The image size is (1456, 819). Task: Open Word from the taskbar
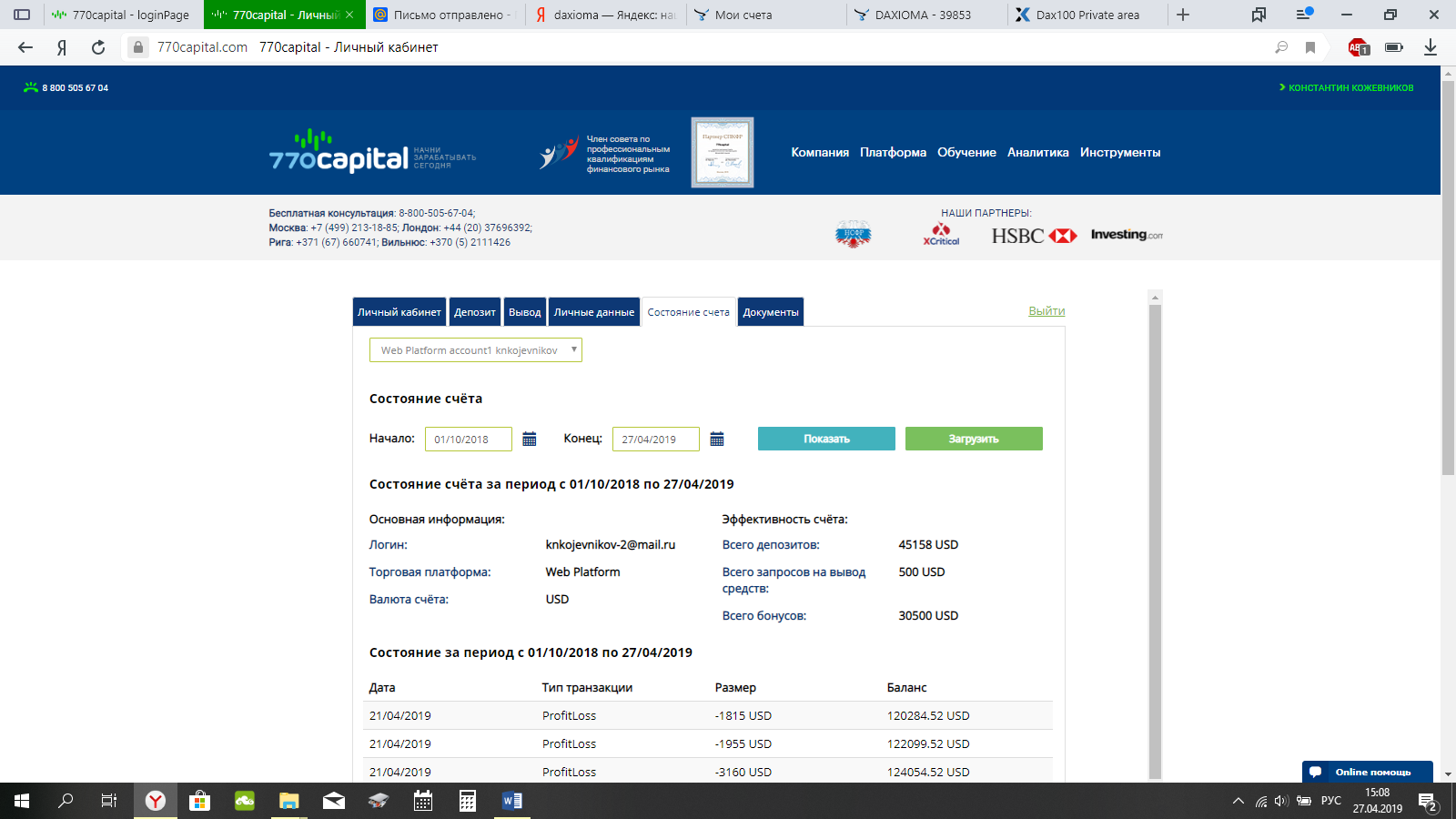click(512, 801)
